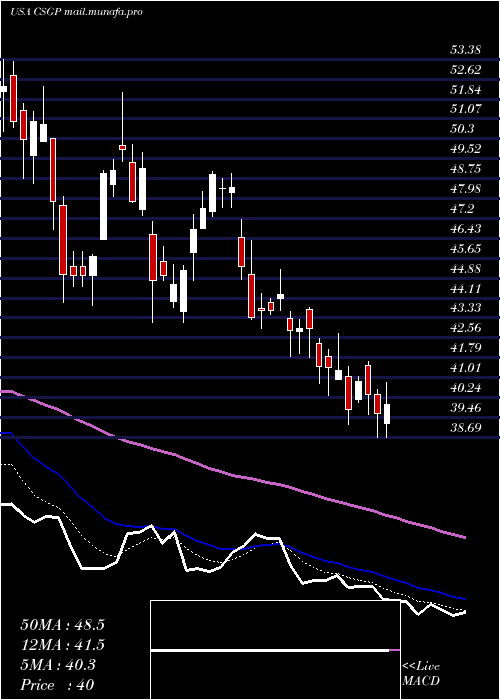The image size is (500, 700).
Task: Click the 44.88 price axis label
Action: 466,268
